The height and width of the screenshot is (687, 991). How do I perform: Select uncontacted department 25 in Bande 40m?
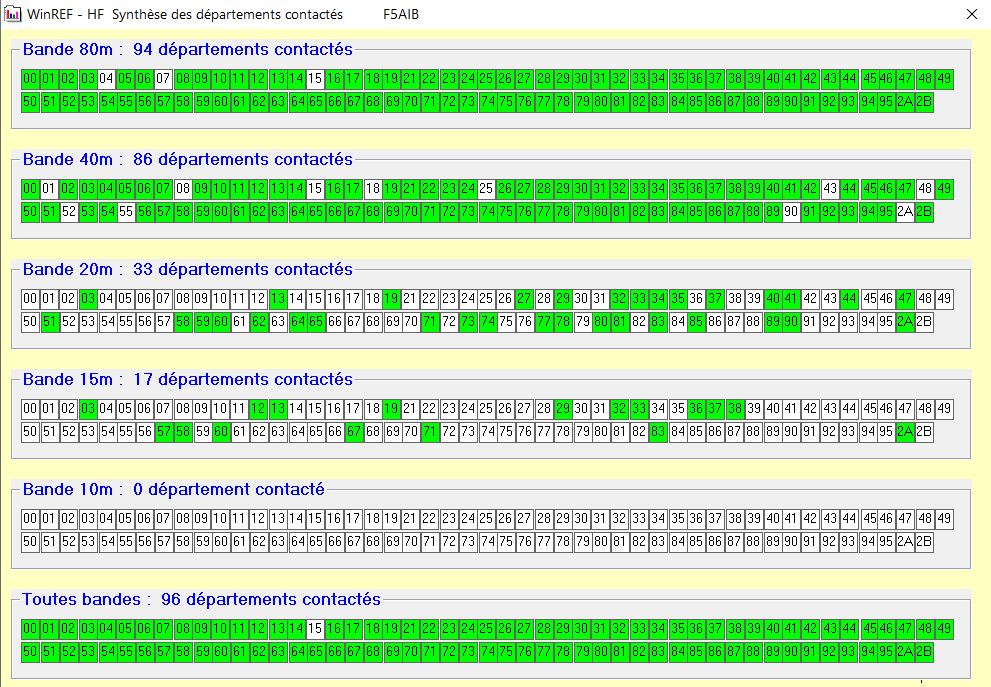(486, 189)
